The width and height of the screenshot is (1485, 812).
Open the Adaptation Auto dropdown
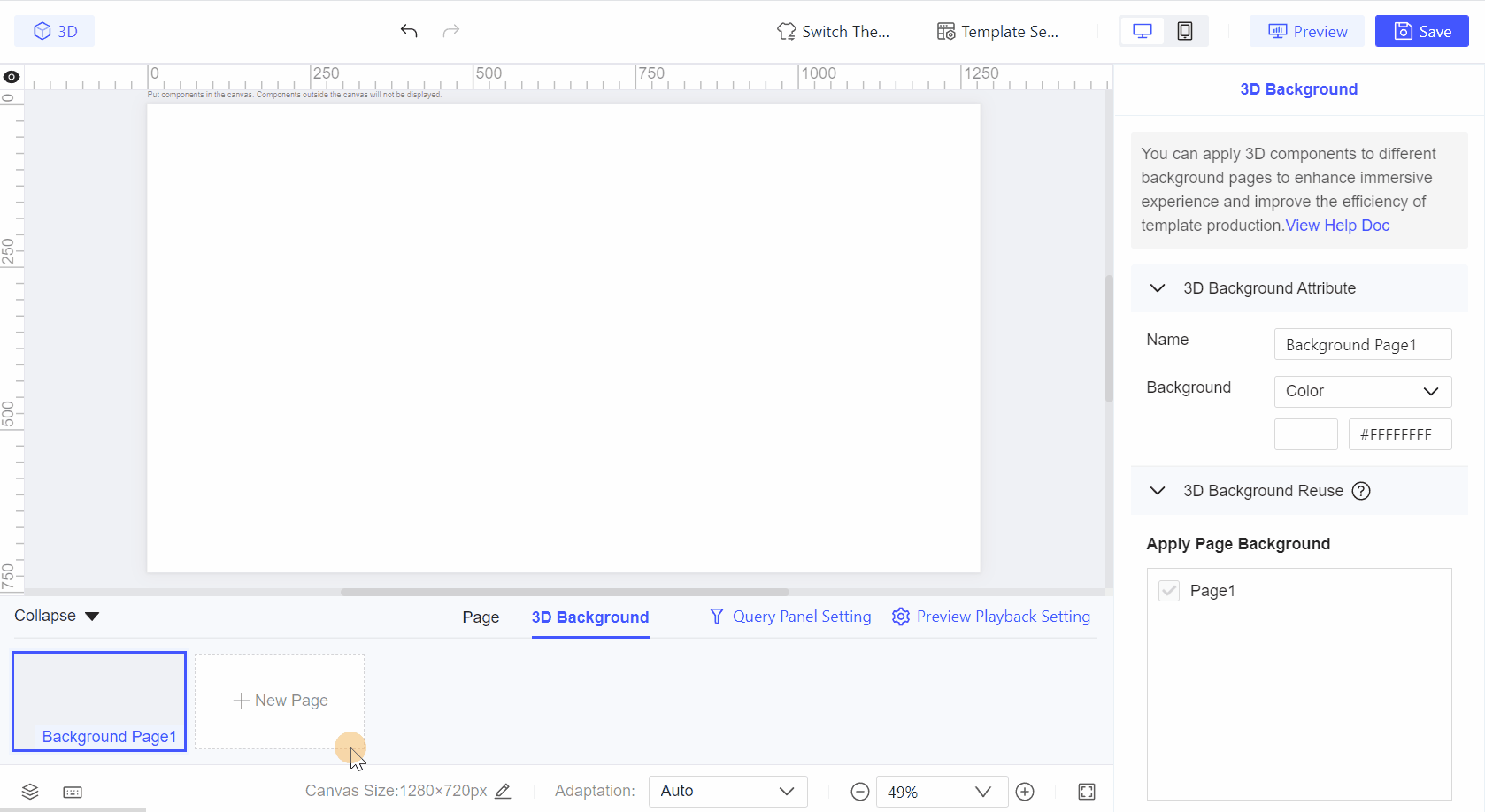[727, 791]
